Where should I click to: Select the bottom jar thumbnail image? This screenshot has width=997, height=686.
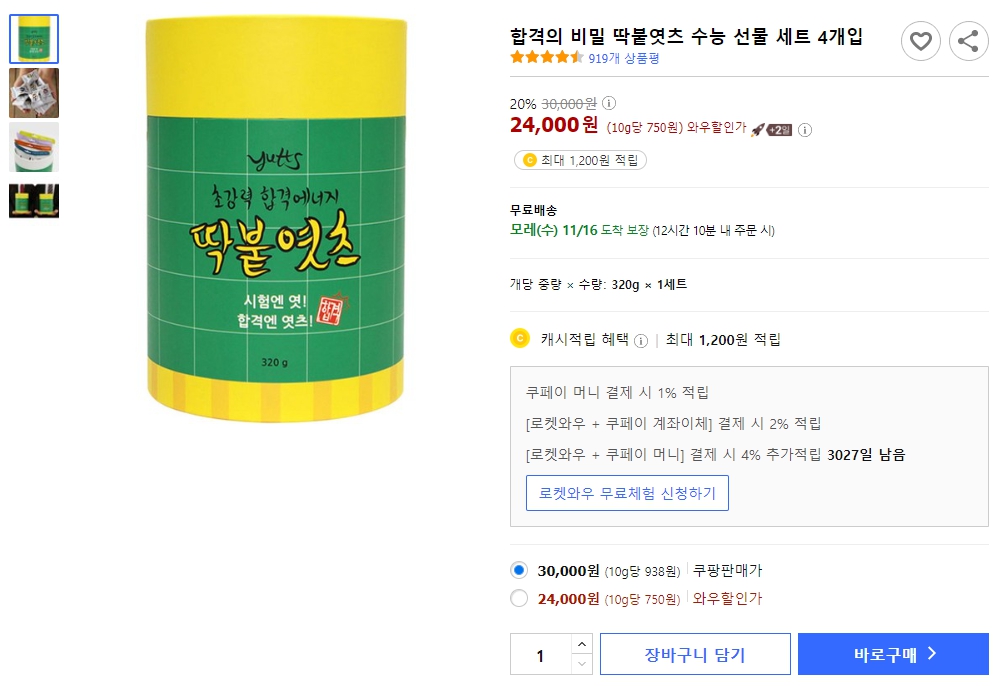pyautogui.click(x=33, y=200)
